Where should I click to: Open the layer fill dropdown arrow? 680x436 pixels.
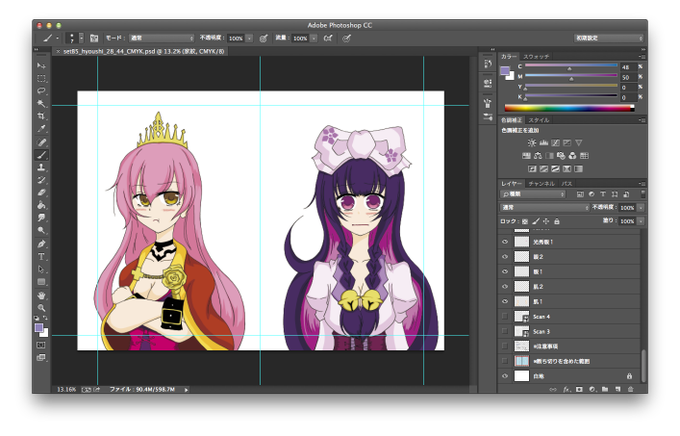click(641, 221)
